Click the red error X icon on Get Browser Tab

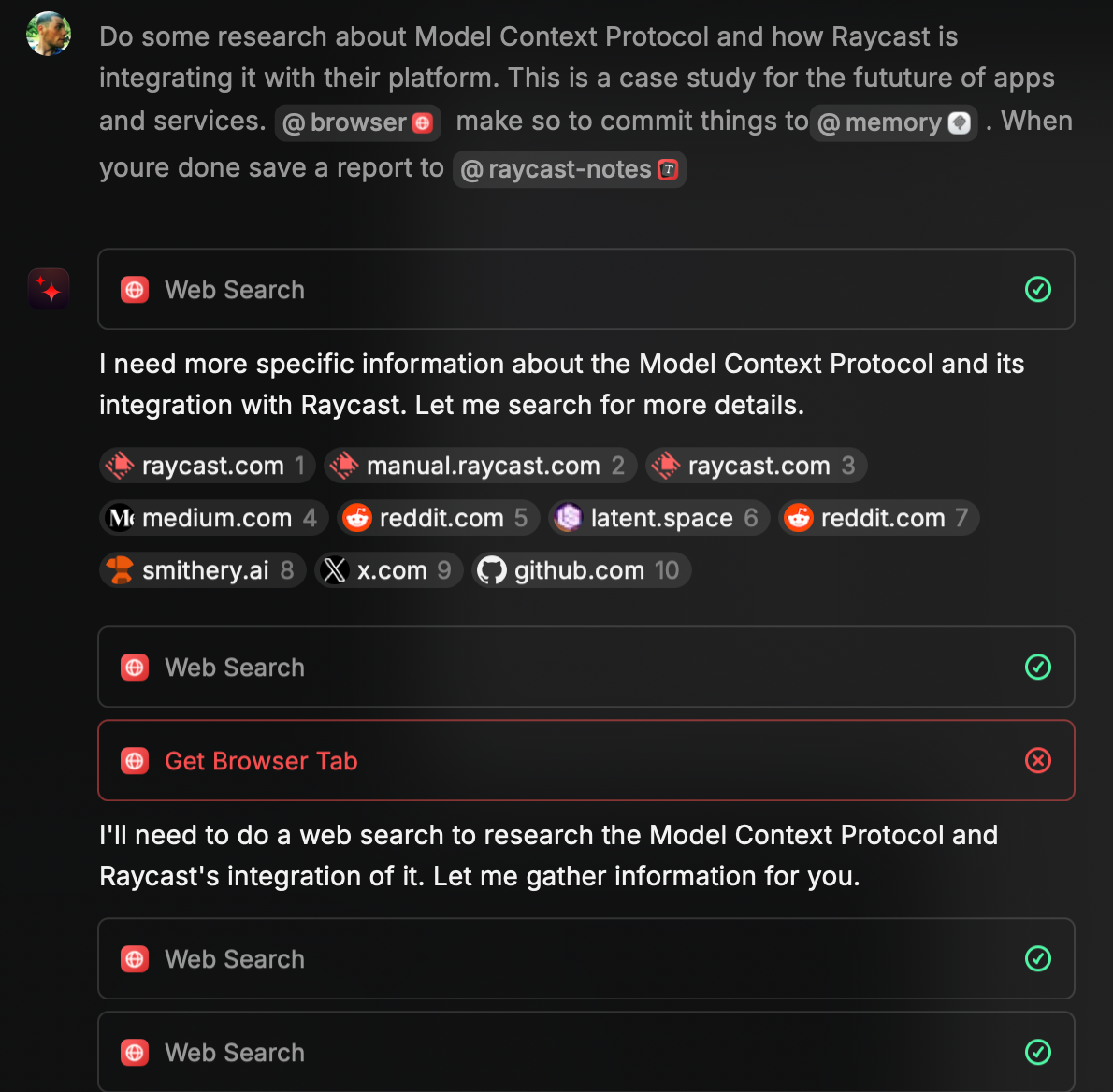click(x=1038, y=761)
